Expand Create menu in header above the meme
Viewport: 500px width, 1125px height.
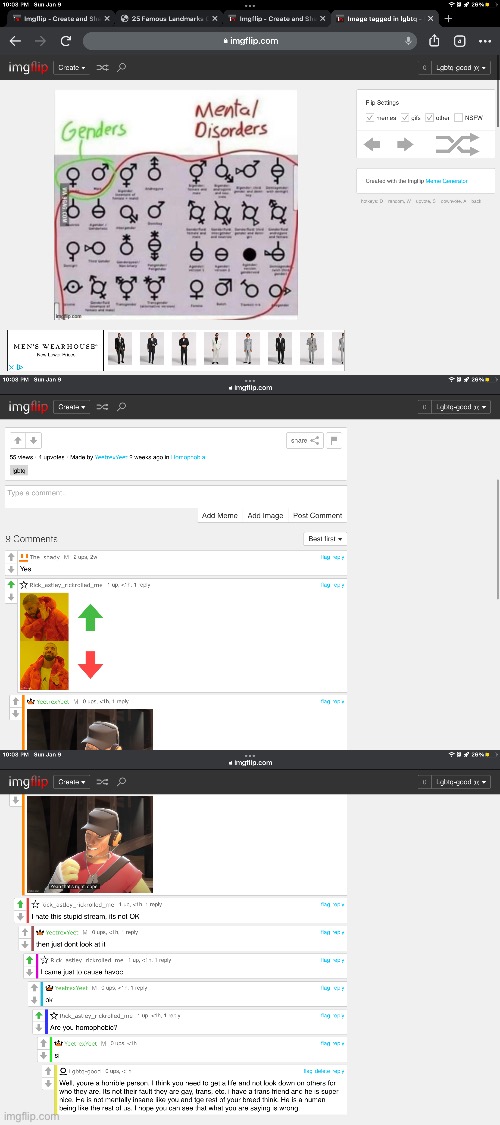[71, 67]
